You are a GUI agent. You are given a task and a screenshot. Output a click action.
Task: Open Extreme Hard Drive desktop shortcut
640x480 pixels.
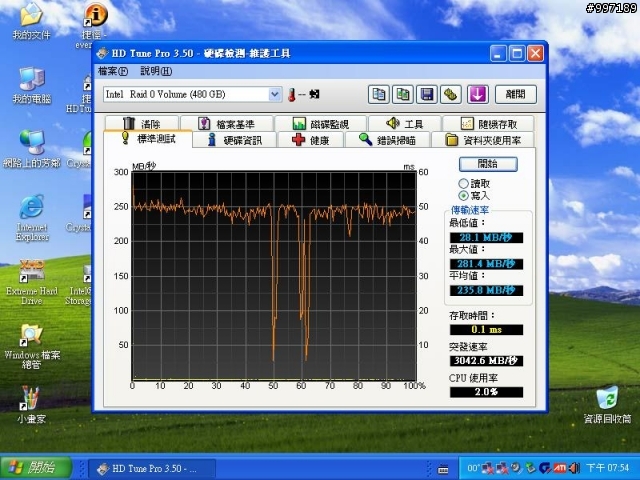[32, 282]
